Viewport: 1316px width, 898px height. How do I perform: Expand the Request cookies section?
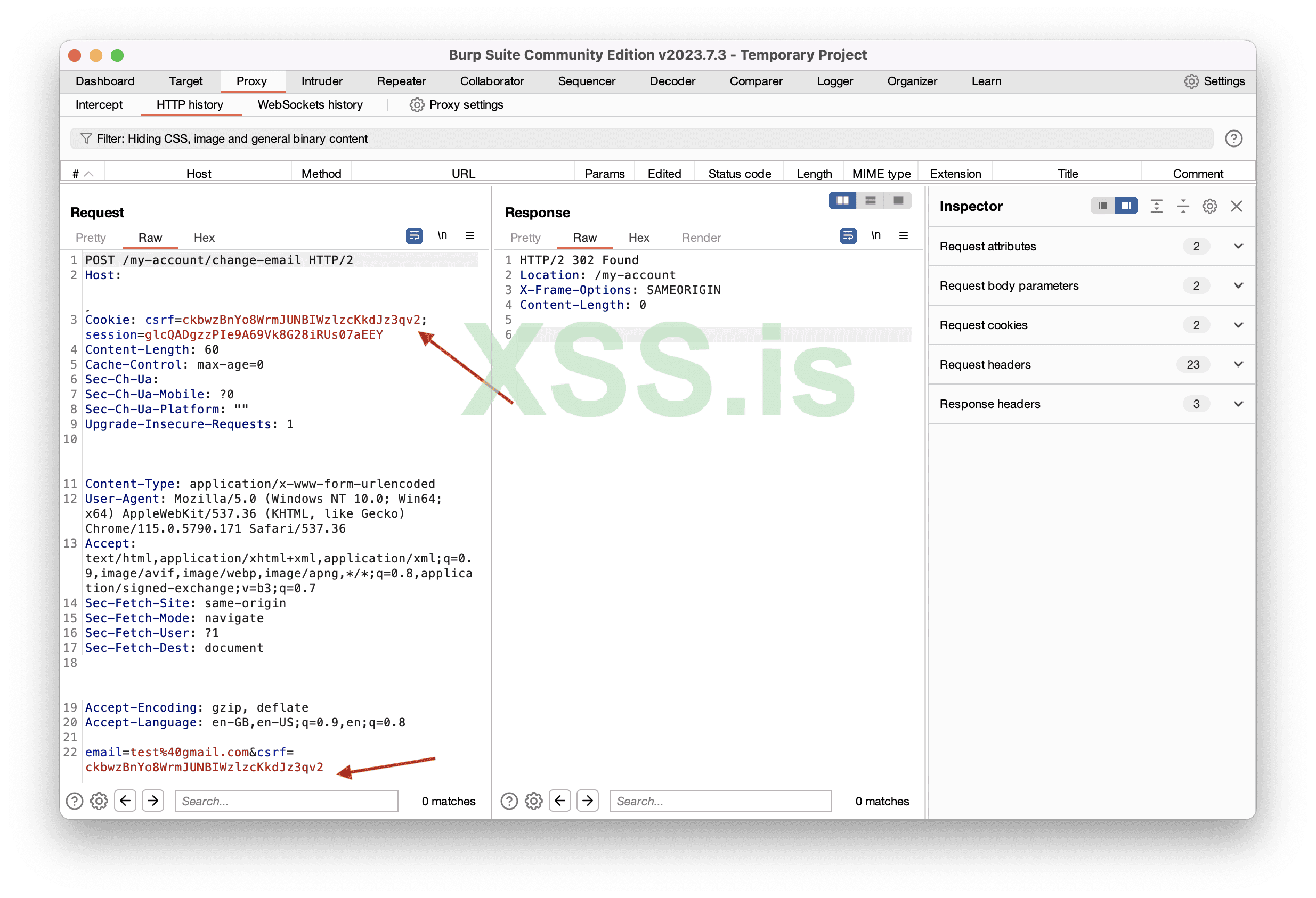tap(1238, 325)
